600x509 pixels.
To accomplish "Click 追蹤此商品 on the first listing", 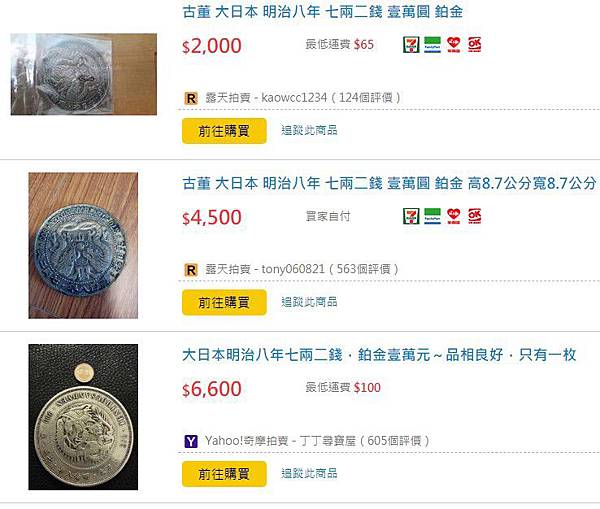I will 309,130.
